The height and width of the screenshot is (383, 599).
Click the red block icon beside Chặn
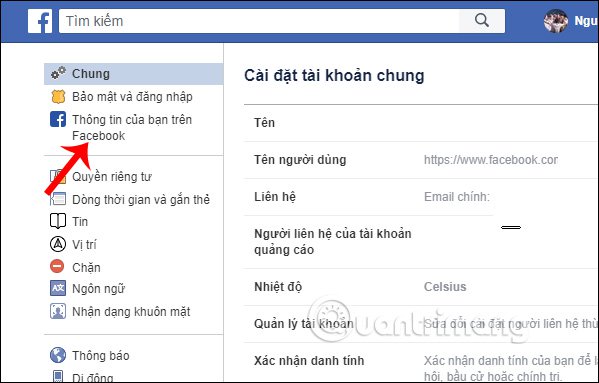[x=57, y=266]
